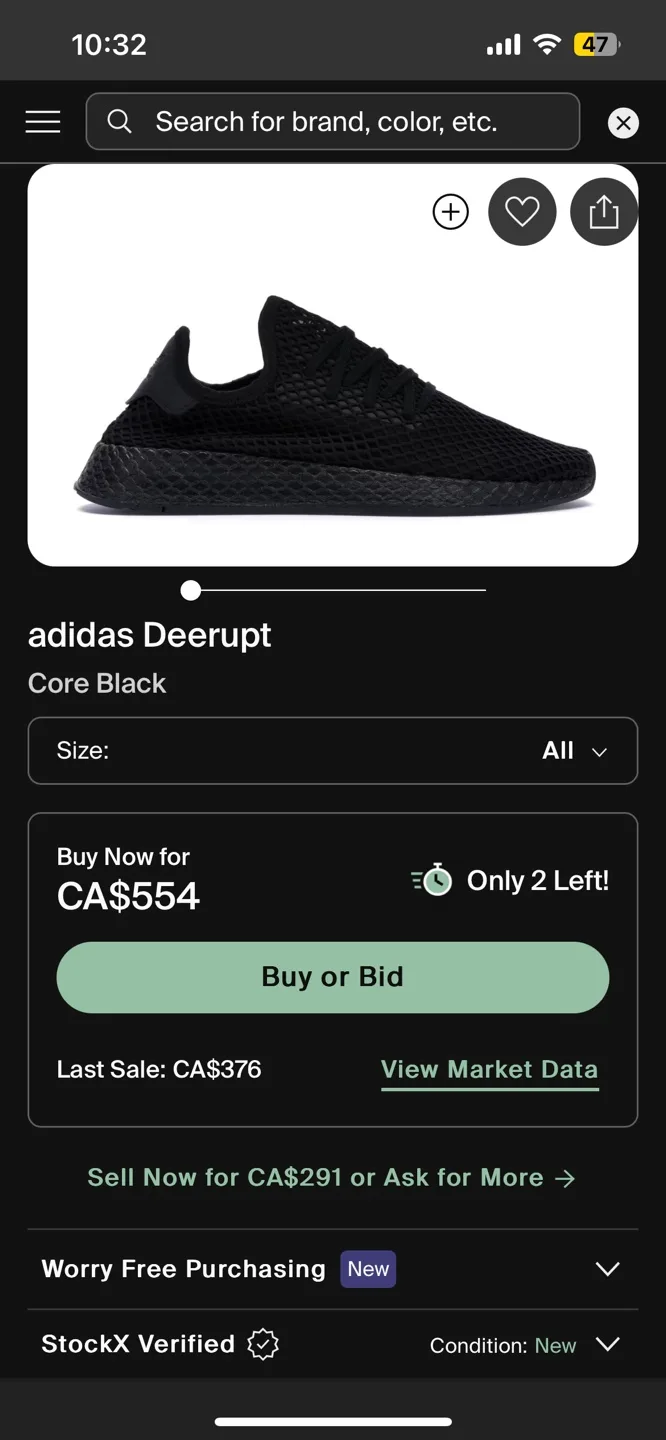Tap the Buy or Bid button
The width and height of the screenshot is (666, 1440).
(332, 977)
